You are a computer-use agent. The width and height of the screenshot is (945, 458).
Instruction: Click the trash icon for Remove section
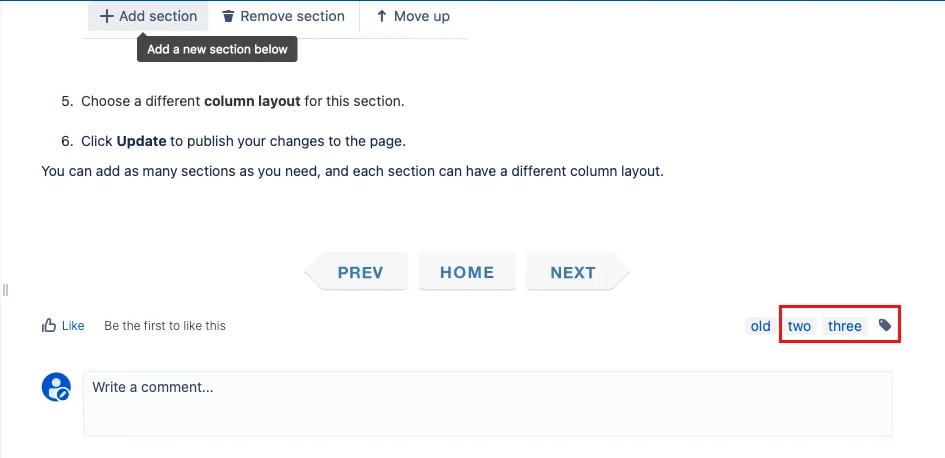coord(228,16)
